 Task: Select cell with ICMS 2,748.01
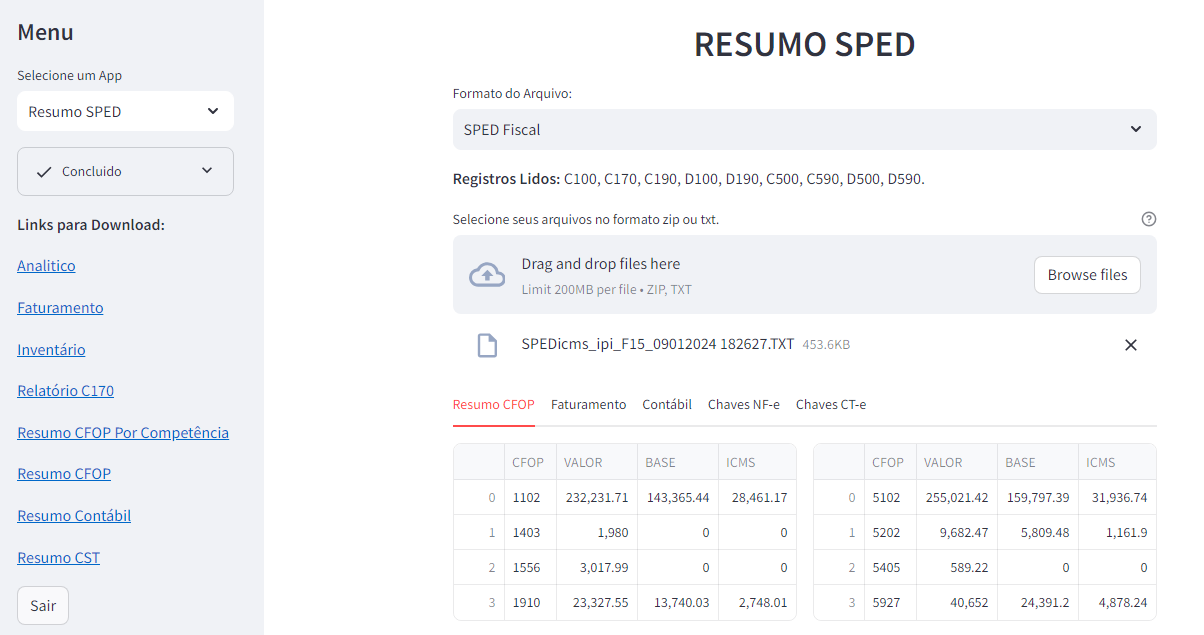pos(757,602)
